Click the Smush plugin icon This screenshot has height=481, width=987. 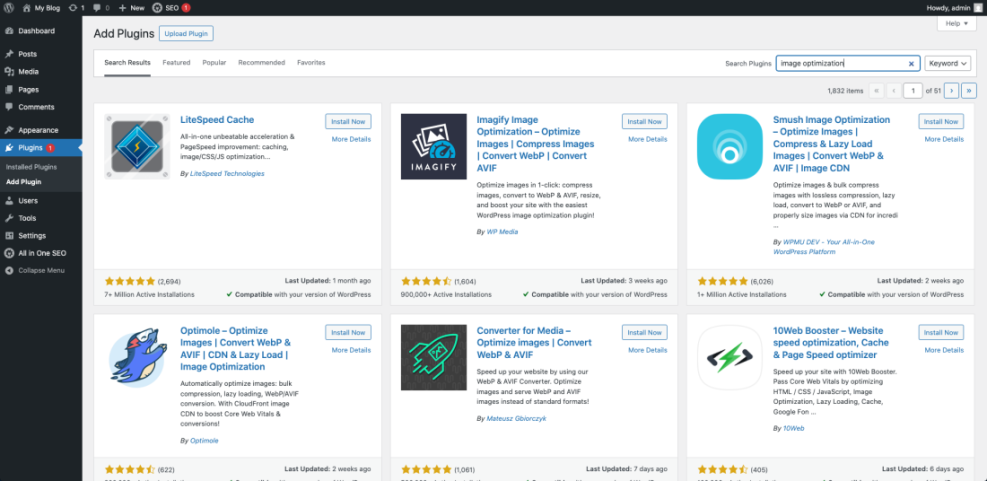click(730, 147)
